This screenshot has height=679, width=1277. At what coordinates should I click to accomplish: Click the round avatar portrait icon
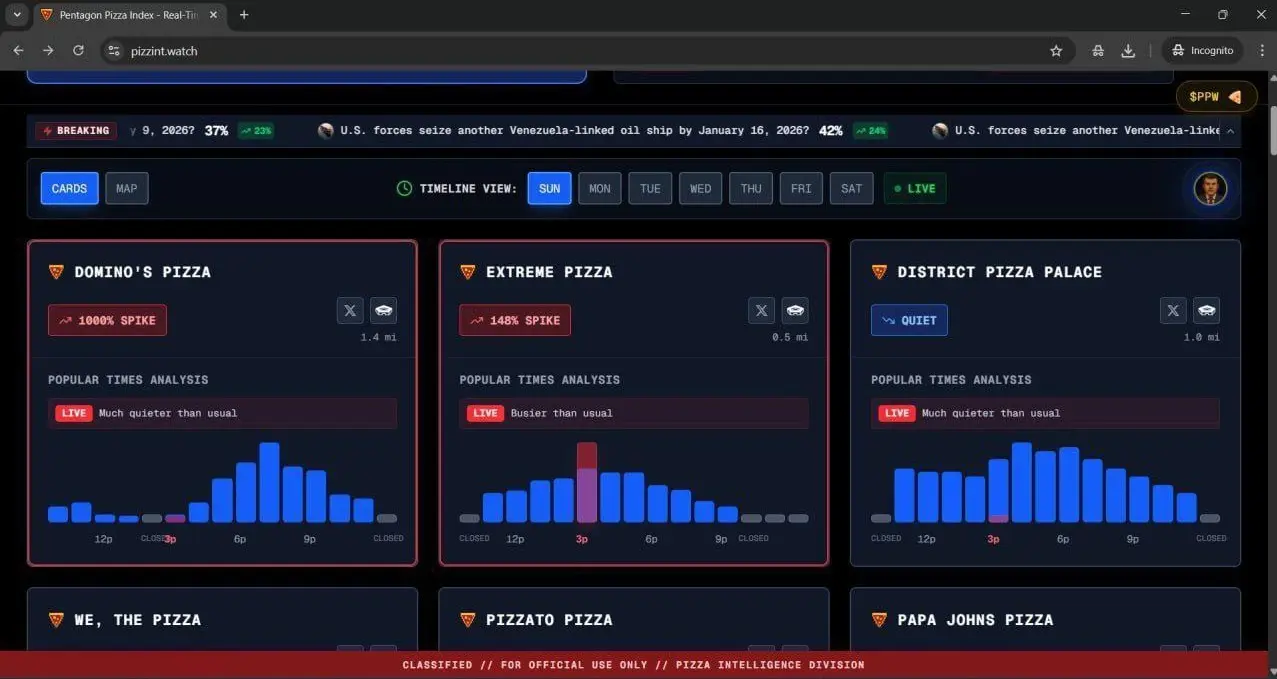tap(1210, 188)
